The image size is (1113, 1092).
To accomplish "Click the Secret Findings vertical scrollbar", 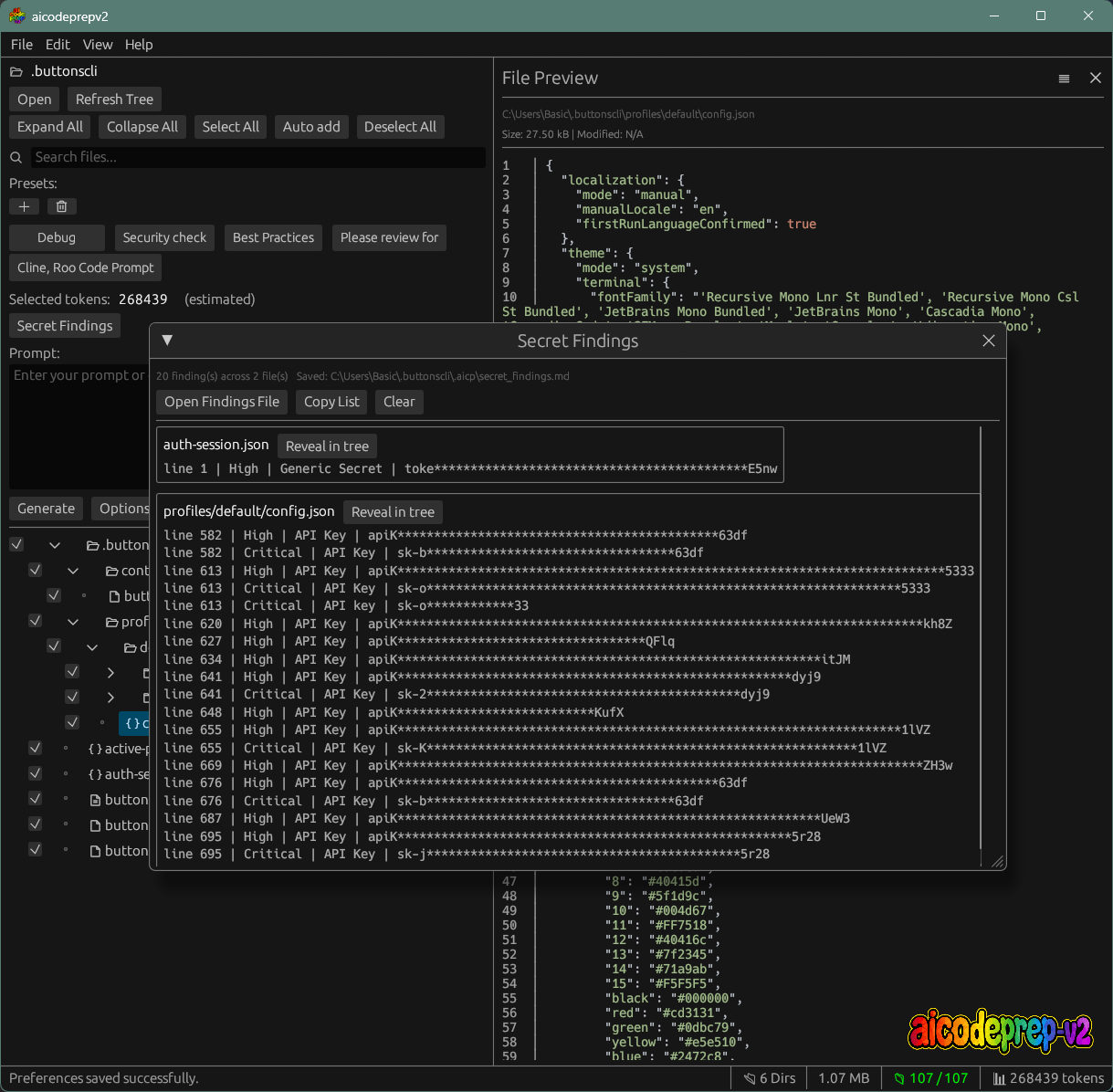I will (981, 639).
